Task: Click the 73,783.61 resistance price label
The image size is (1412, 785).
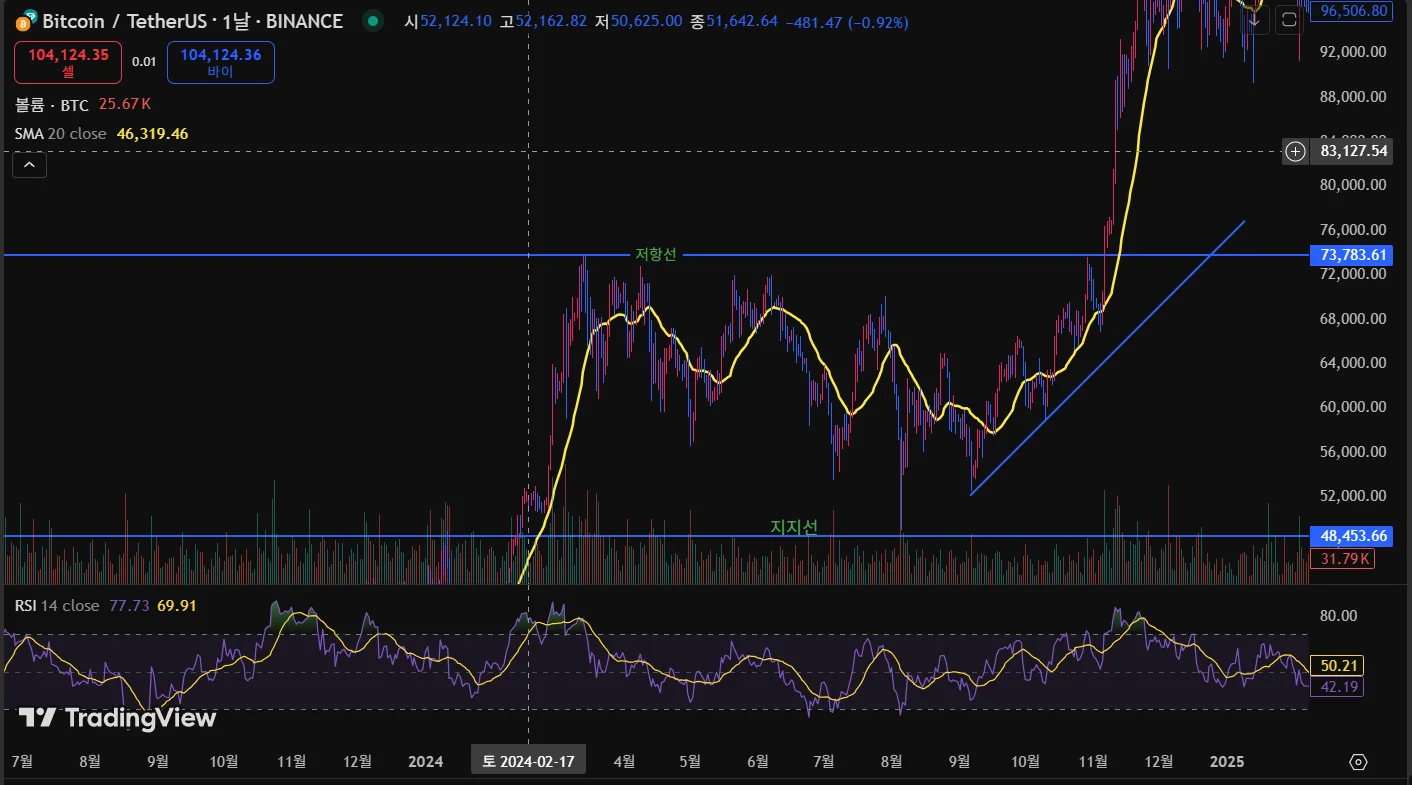Action: pos(1350,255)
